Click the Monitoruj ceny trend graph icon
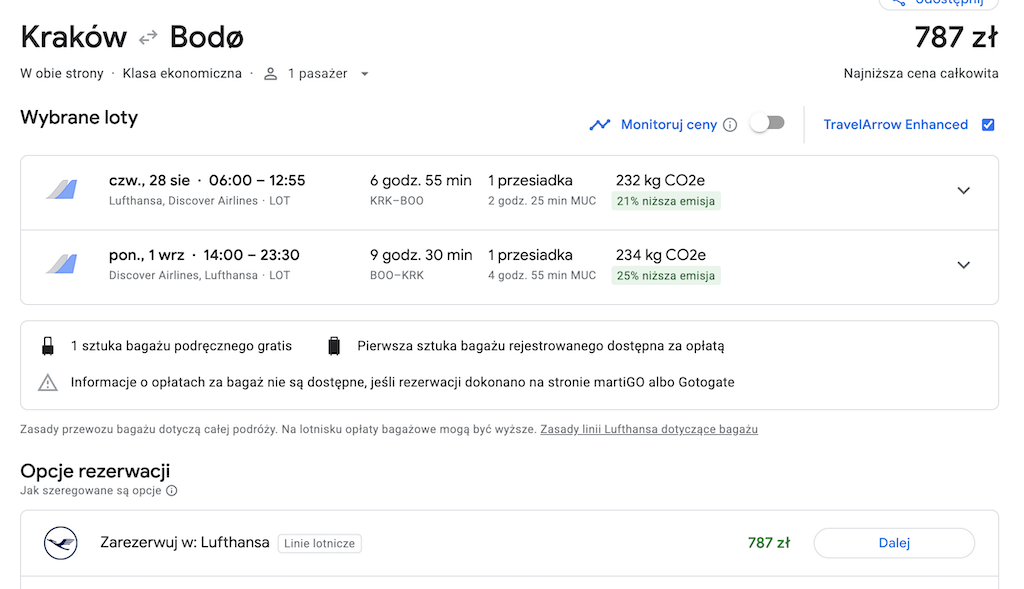Image resolution: width=1024 pixels, height=589 pixels. click(x=600, y=125)
